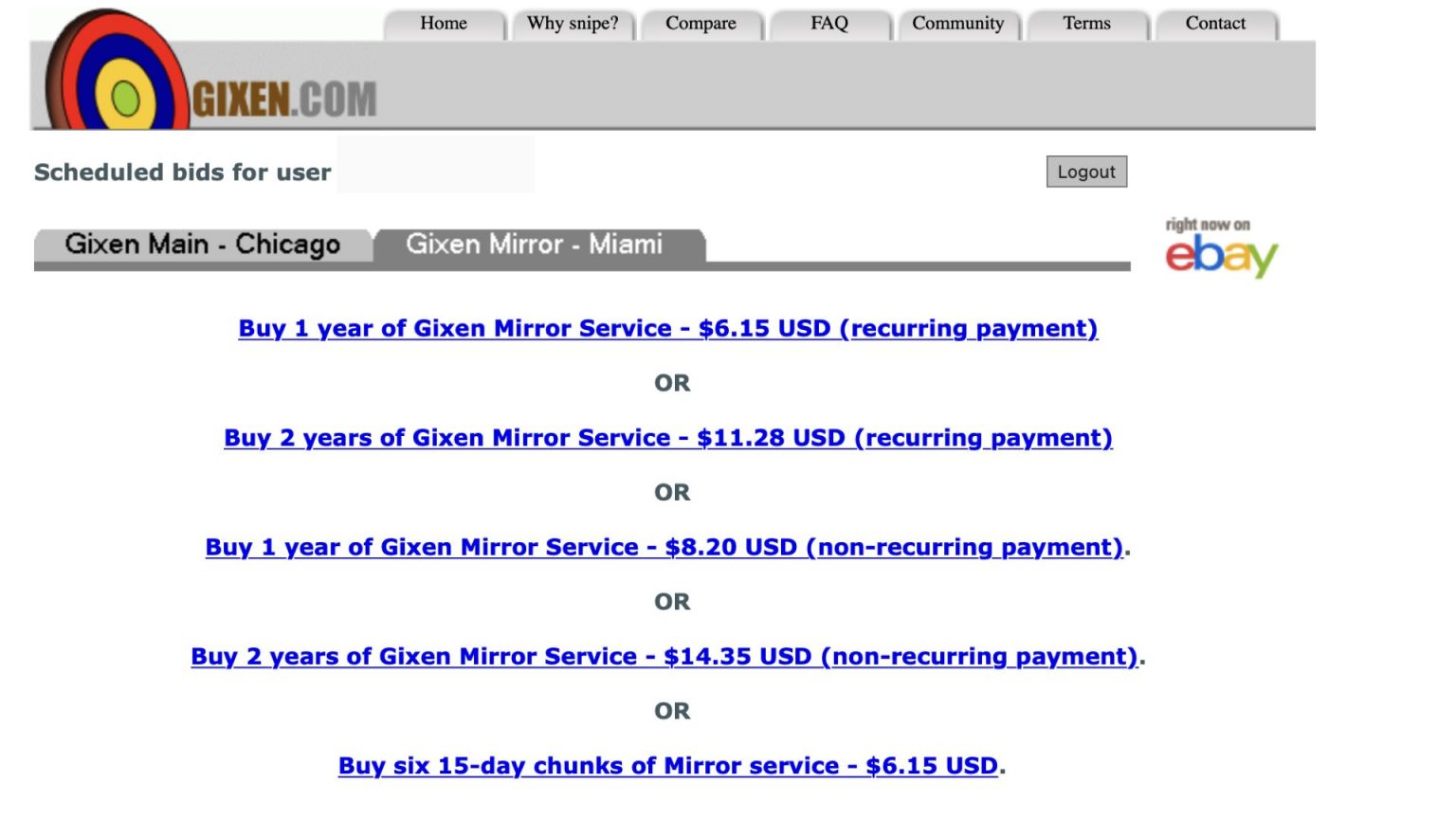Select the Compare nav tab

coord(701,24)
